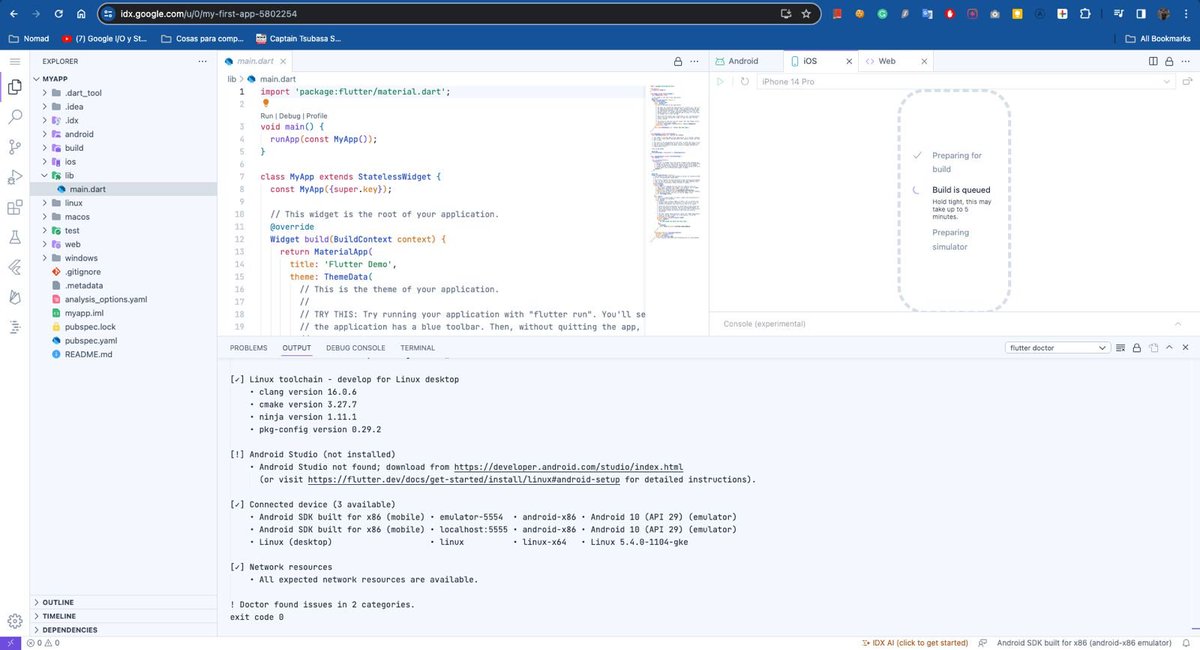Click the Run code lens above main()

[267, 116]
